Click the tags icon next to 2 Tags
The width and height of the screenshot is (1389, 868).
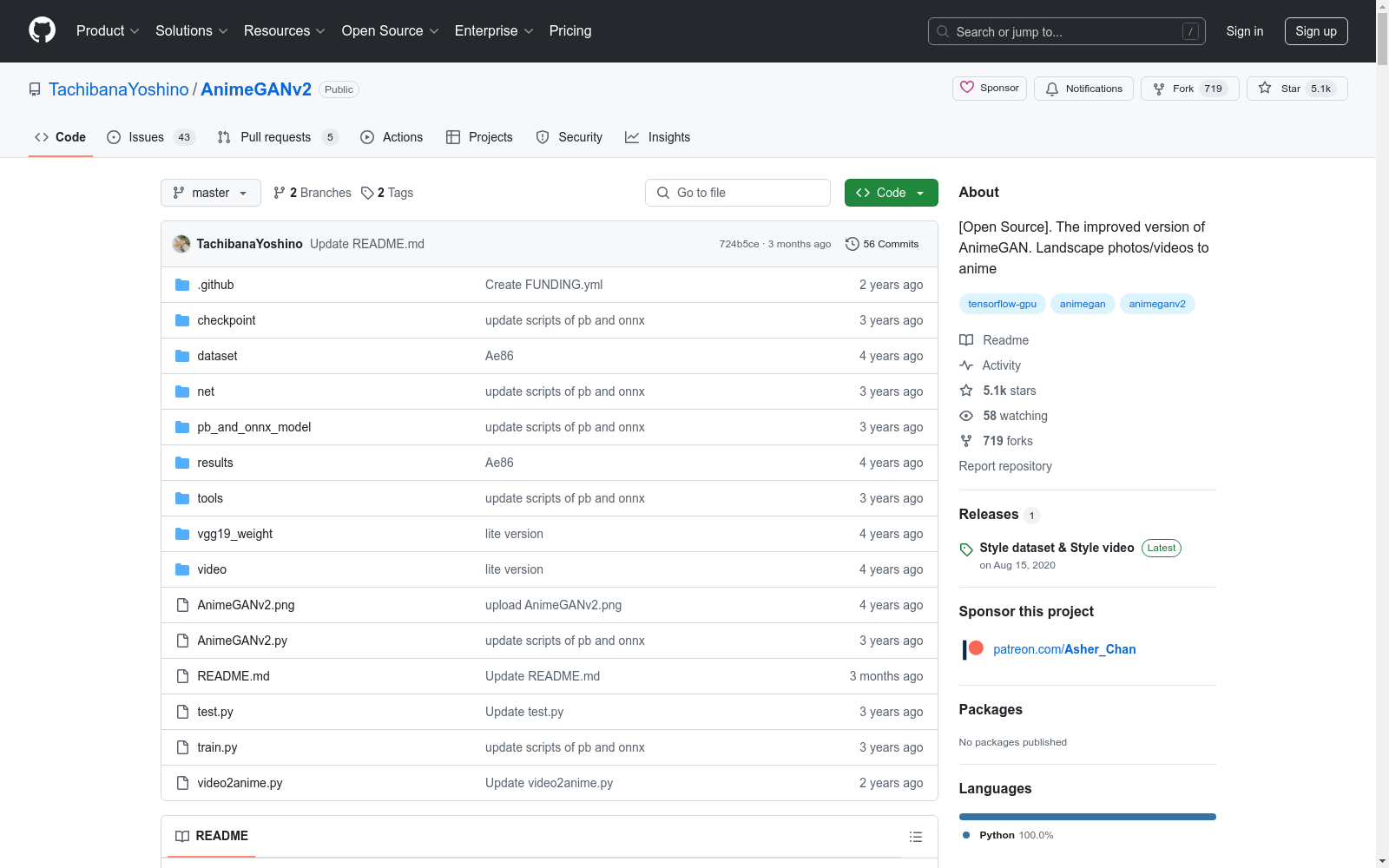coord(367,193)
